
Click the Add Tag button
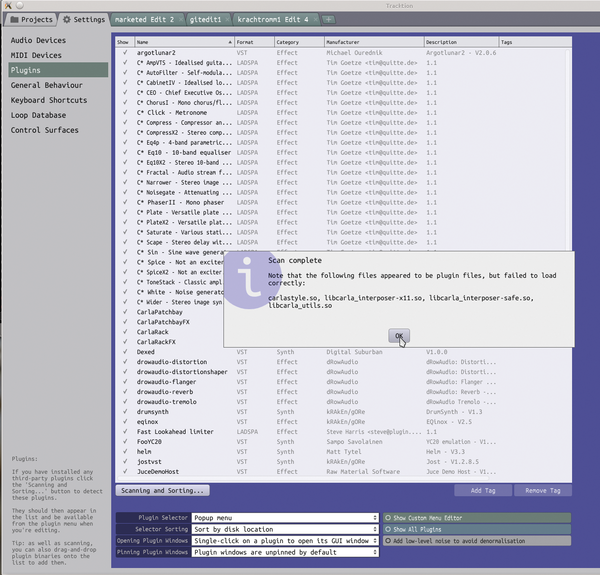pos(483,490)
